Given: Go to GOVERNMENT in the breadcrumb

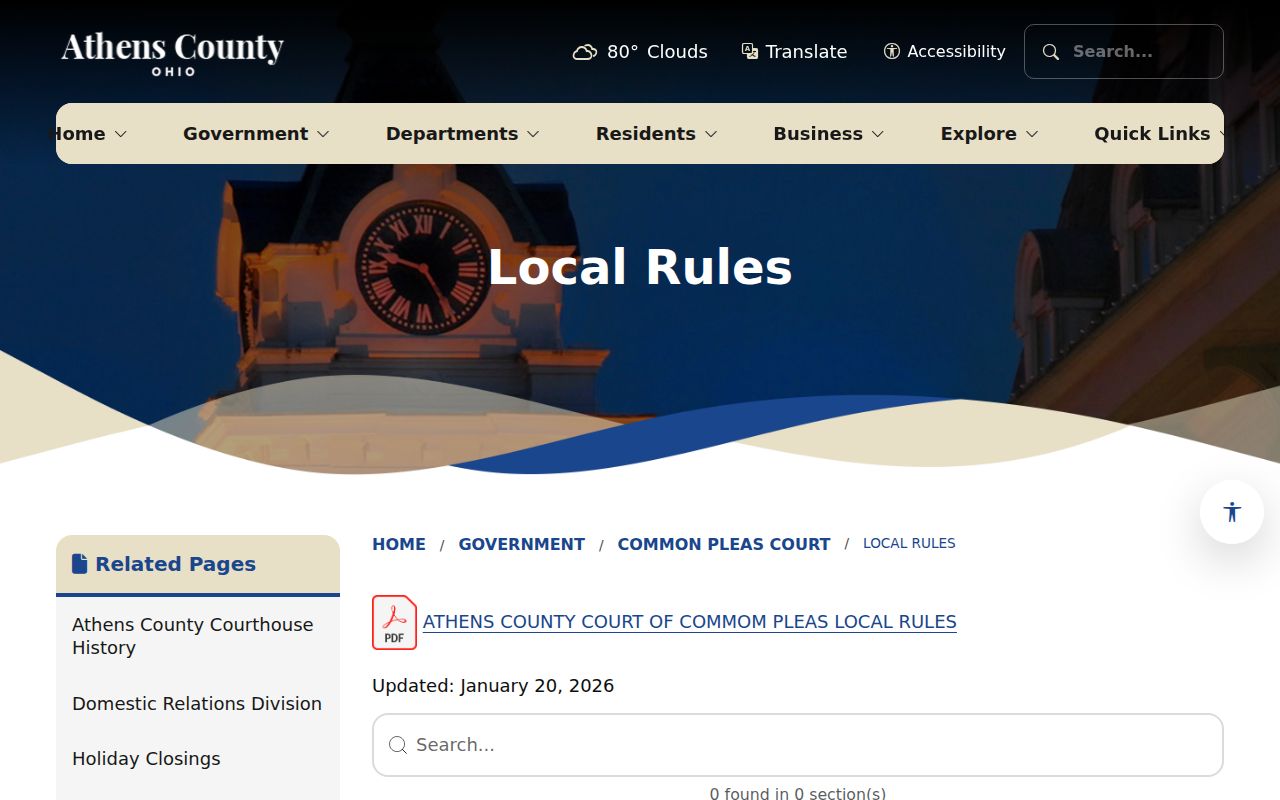Looking at the screenshot, I should pyautogui.click(x=522, y=544).
